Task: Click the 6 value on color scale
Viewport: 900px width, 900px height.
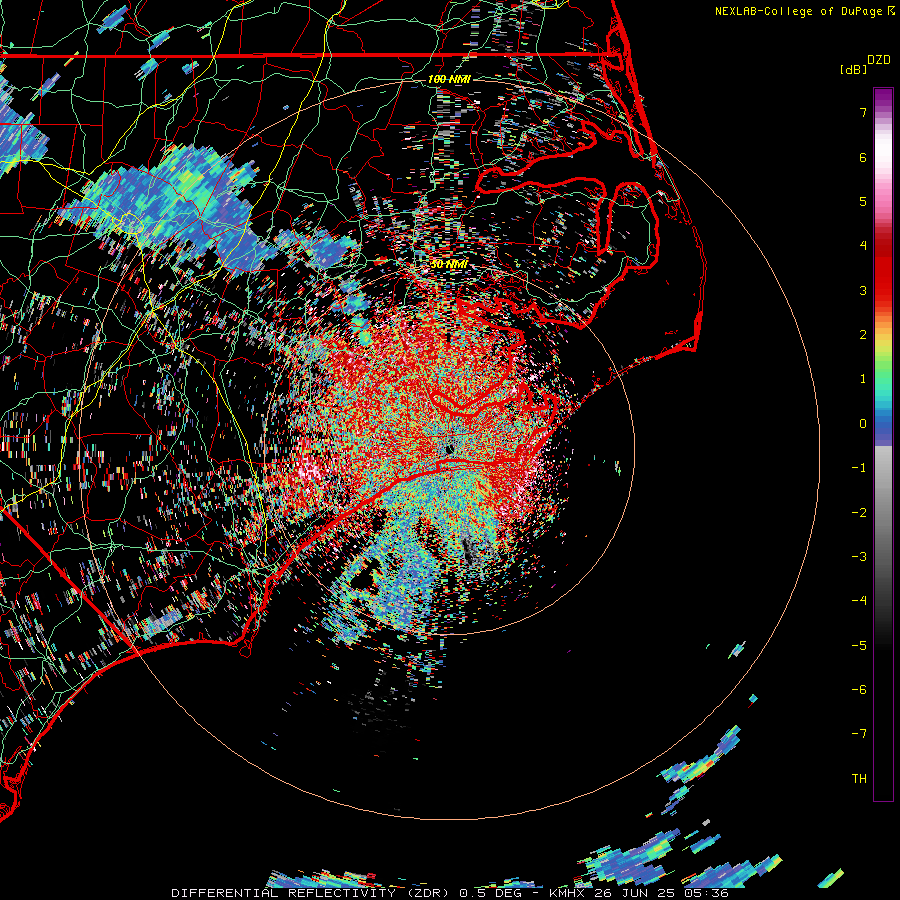Action: tap(863, 157)
